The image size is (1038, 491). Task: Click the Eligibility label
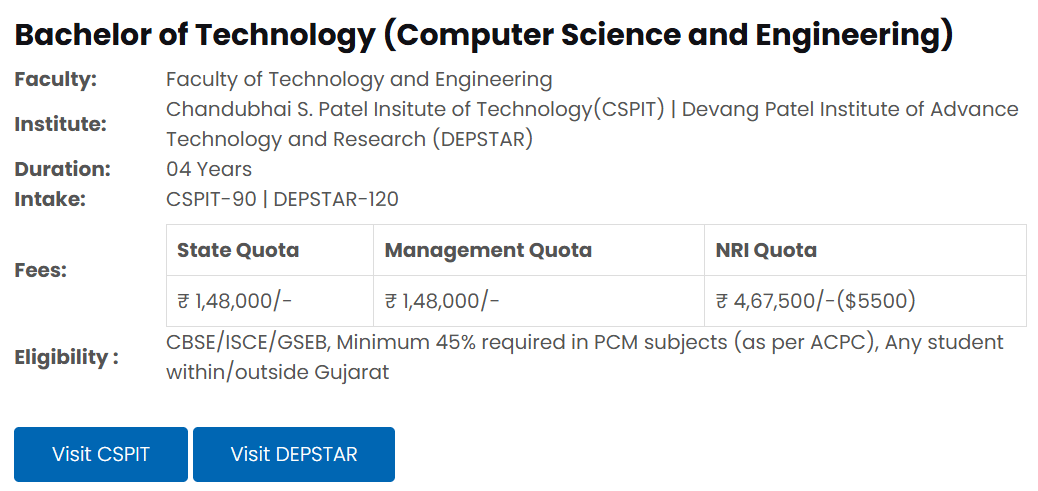click(x=66, y=357)
